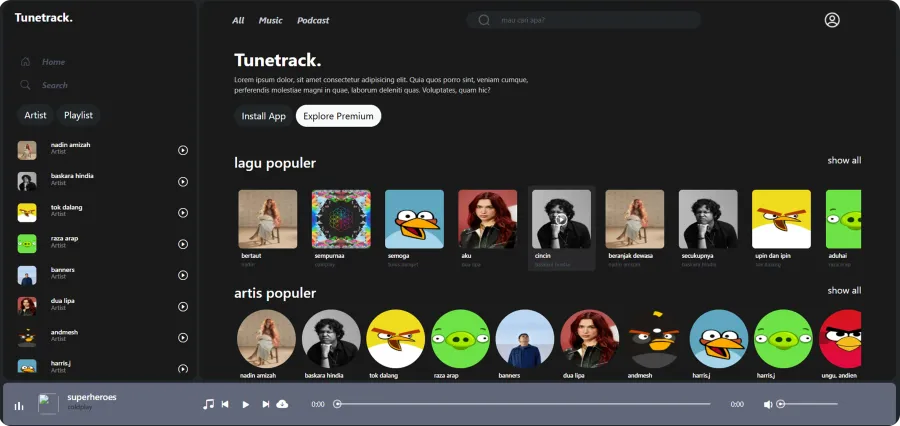900x426 pixels.
Task: Open ungu, andien's round artist picture
Action: pyautogui.click(x=840, y=339)
